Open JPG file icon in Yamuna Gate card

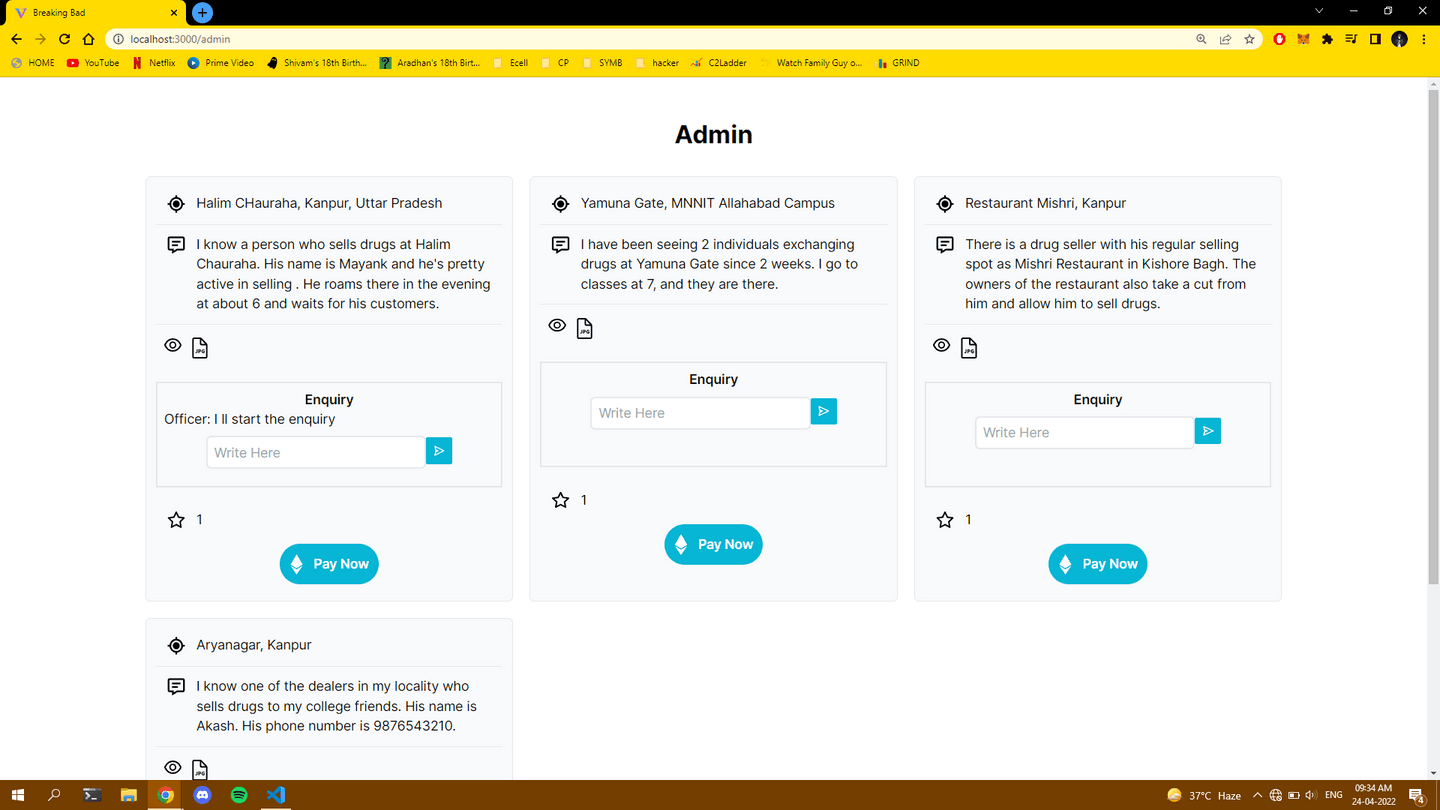coord(585,328)
